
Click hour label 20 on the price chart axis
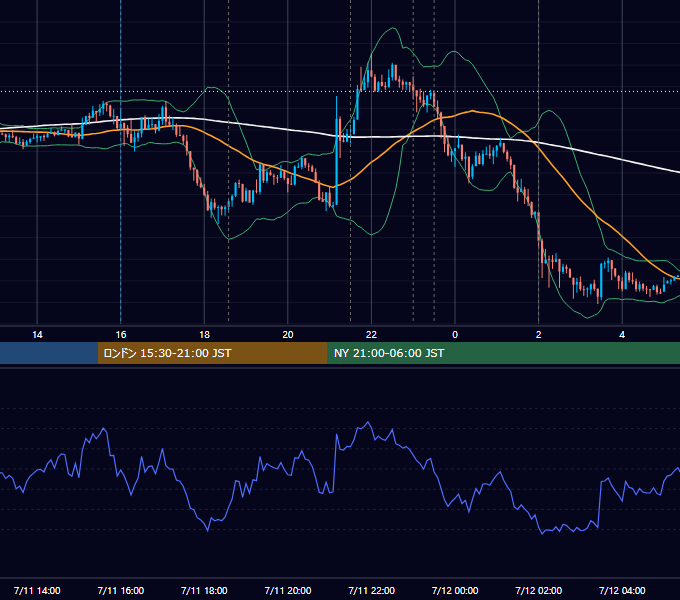coord(288,335)
